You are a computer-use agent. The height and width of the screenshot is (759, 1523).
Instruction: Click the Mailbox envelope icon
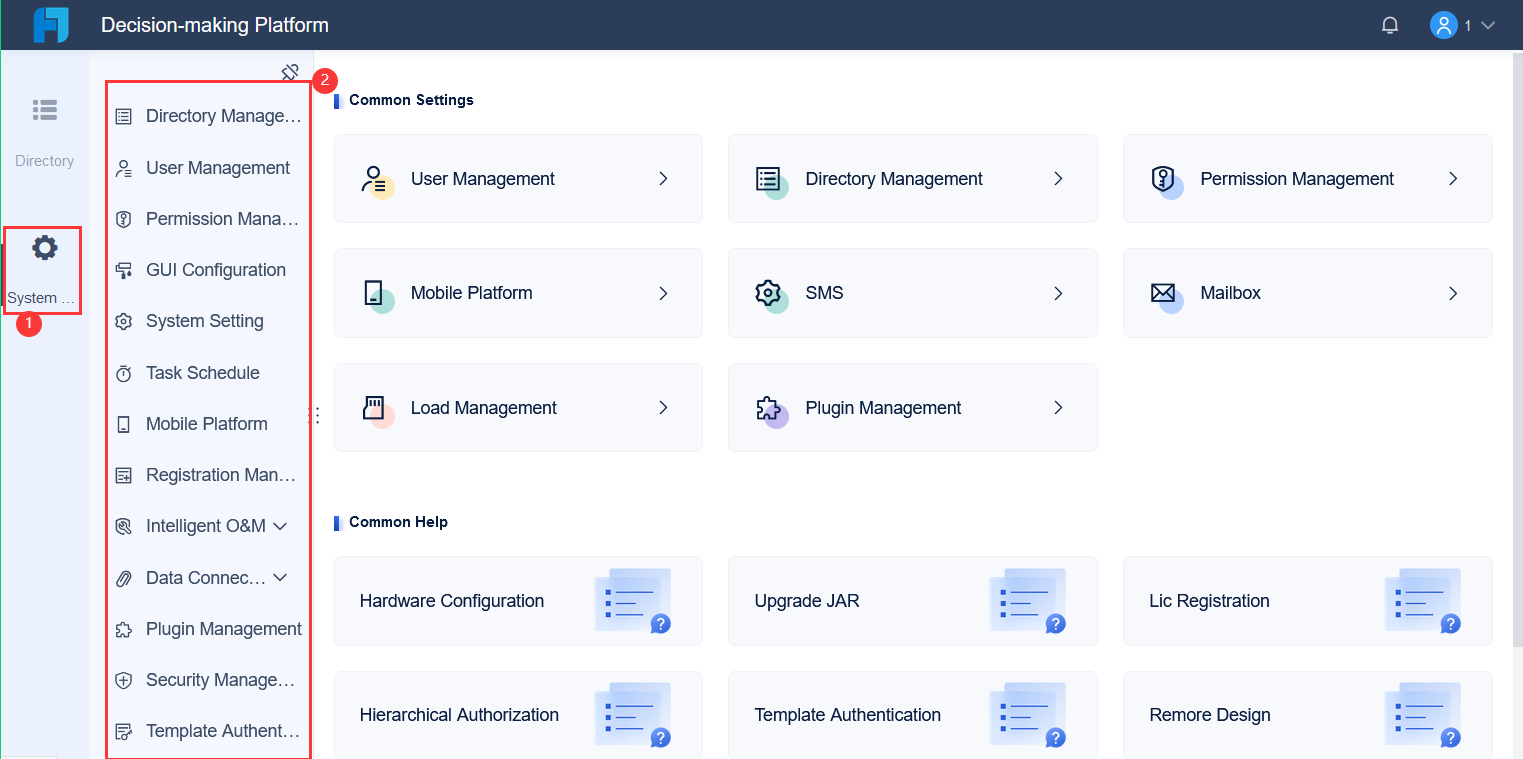pyautogui.click(x=1163, y=293)
